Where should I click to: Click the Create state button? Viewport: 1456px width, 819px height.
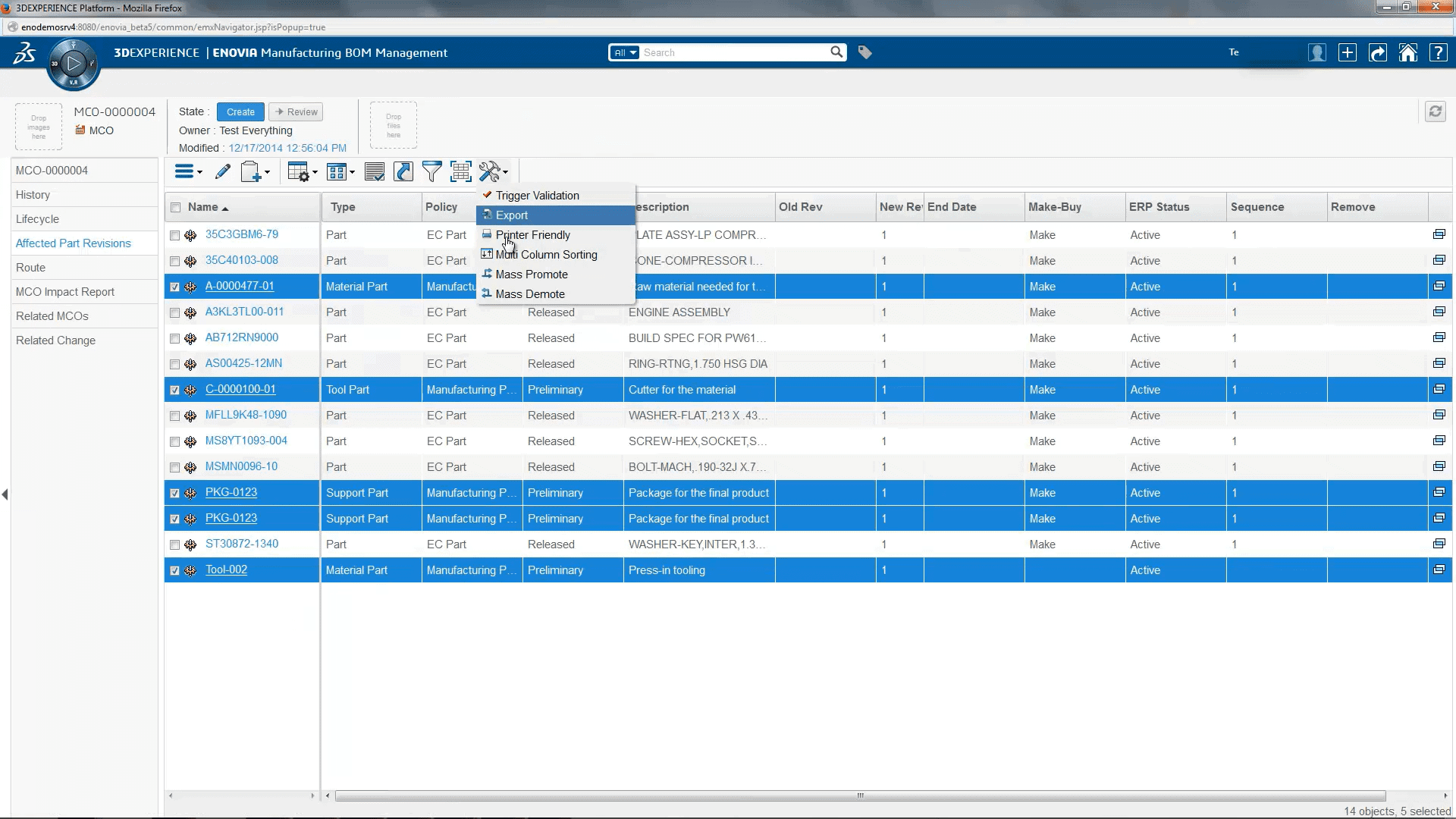point(240,111)
